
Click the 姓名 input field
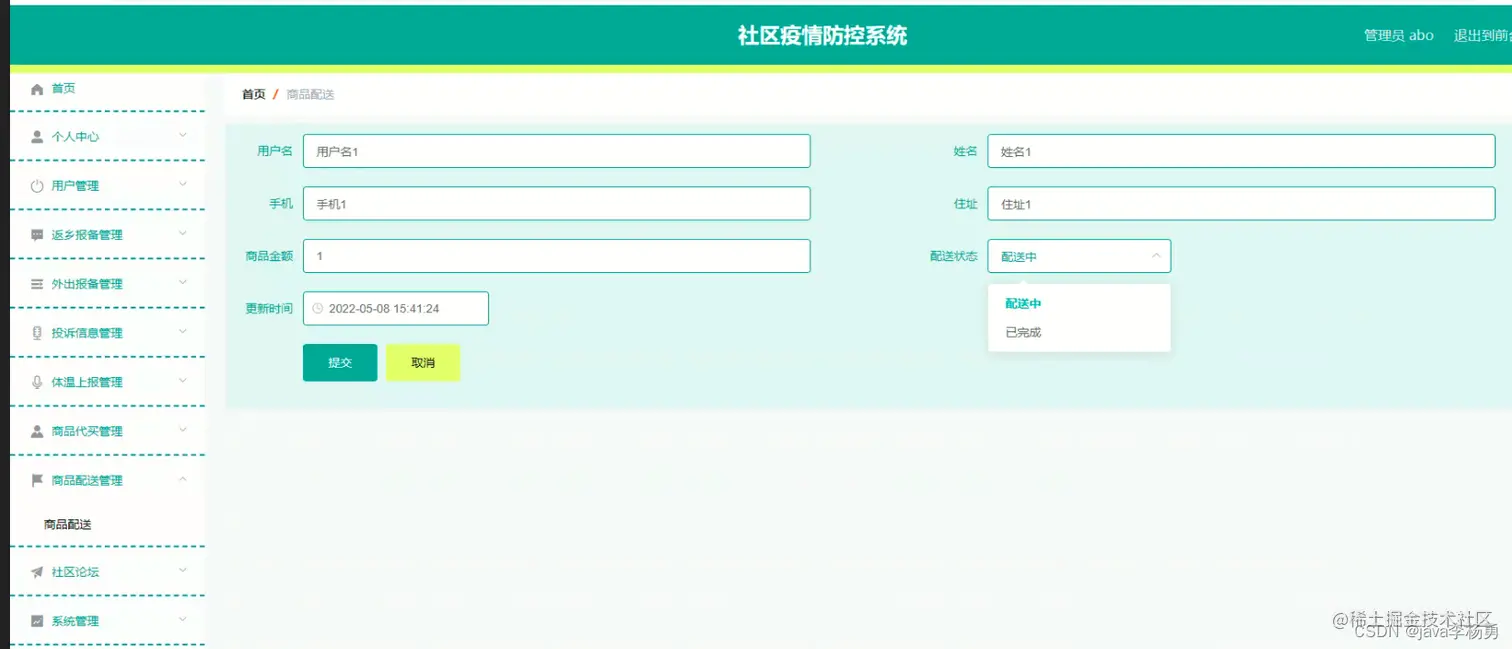tap(1241, 151)
